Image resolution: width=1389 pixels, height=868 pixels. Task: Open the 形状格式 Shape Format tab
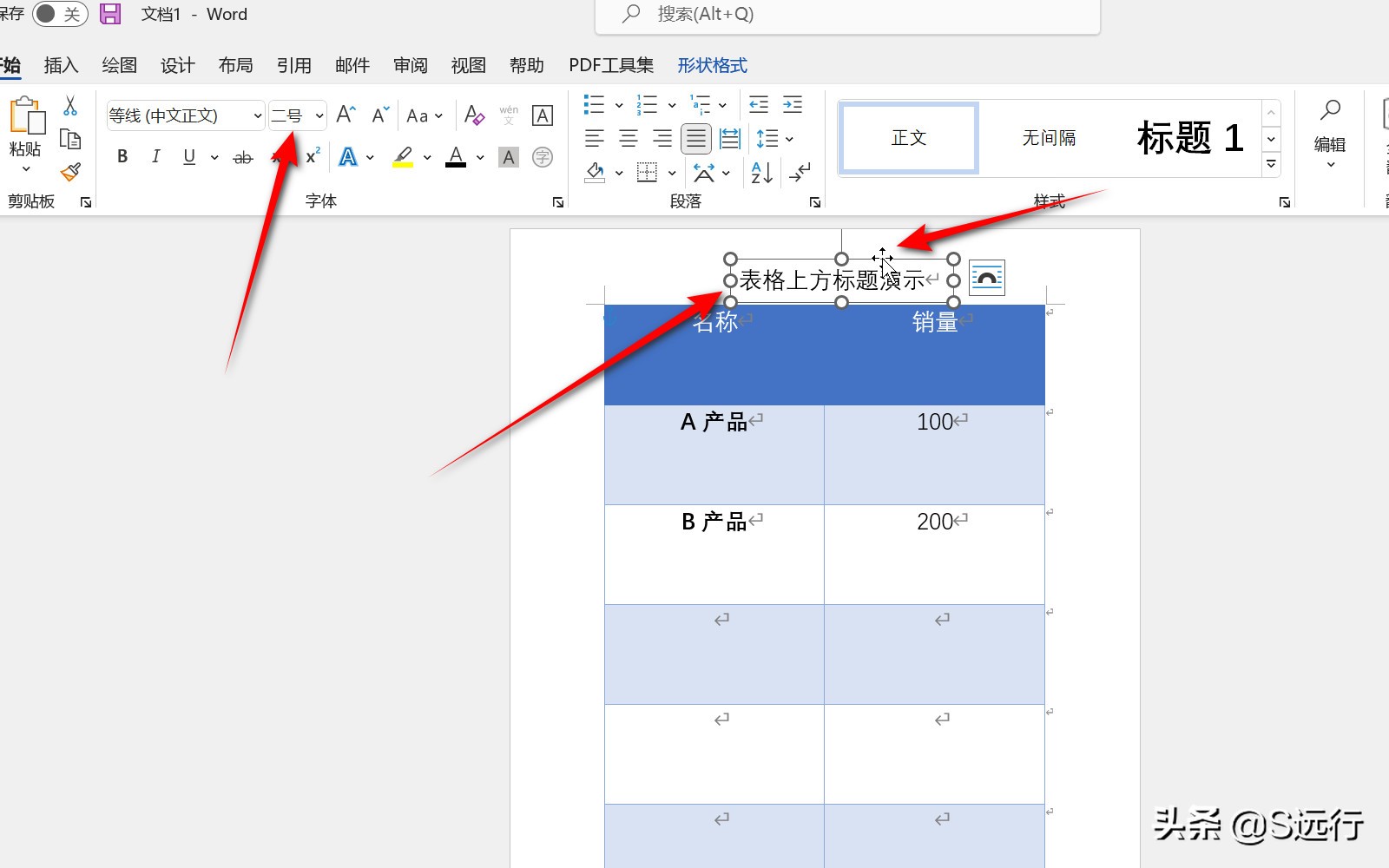click(x=712, y=65)
